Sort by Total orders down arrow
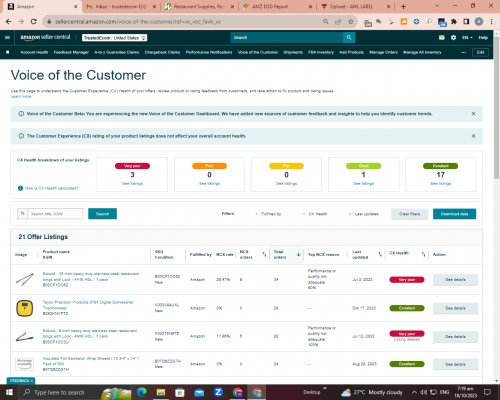This screenshot has width=500, height=400. (x=299, y=255)
